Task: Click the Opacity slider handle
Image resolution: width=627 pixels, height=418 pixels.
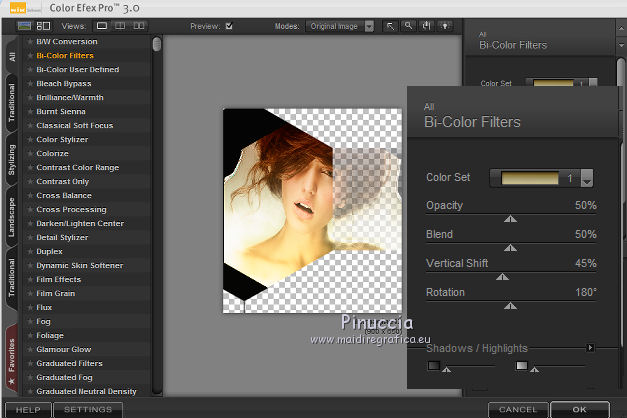Action: pyautogui.click(x=510, y=217)
